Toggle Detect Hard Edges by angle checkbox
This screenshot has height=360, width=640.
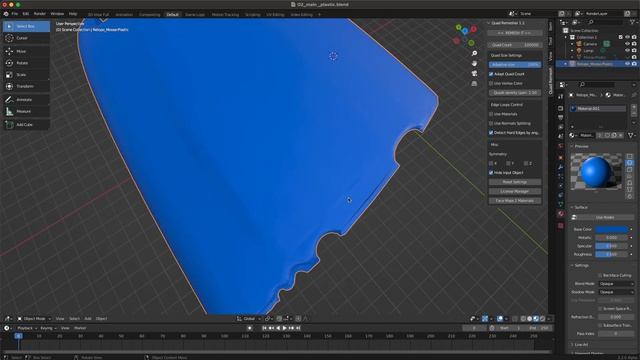[491, 133]
